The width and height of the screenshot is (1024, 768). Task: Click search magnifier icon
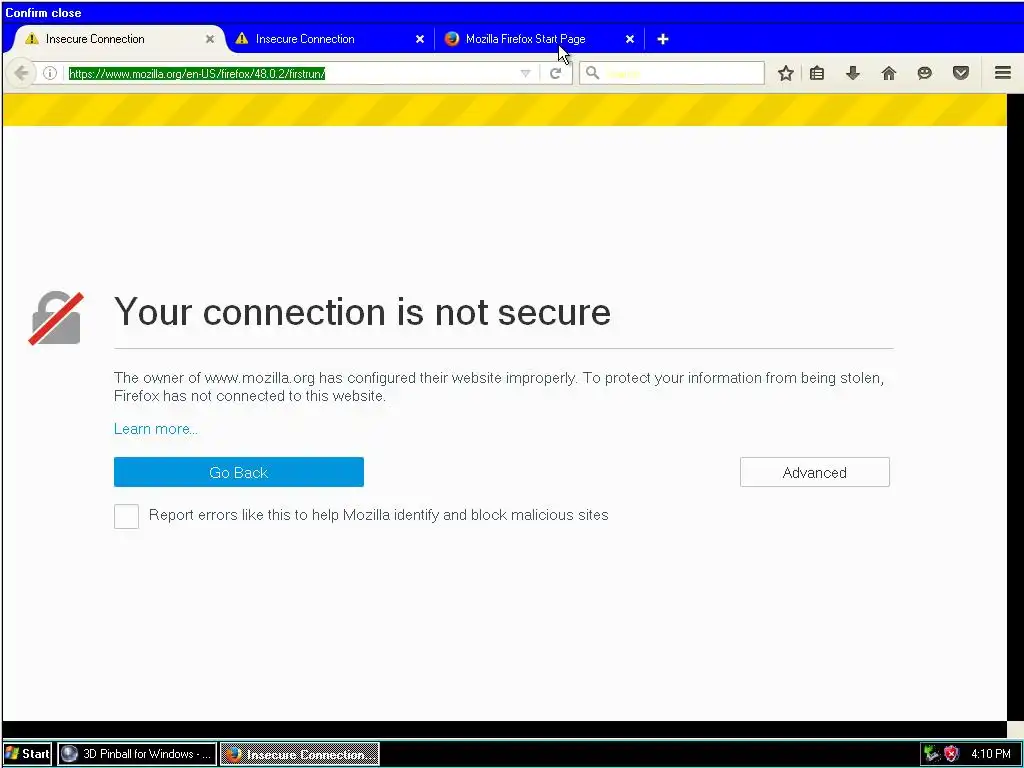coord(592,72)
